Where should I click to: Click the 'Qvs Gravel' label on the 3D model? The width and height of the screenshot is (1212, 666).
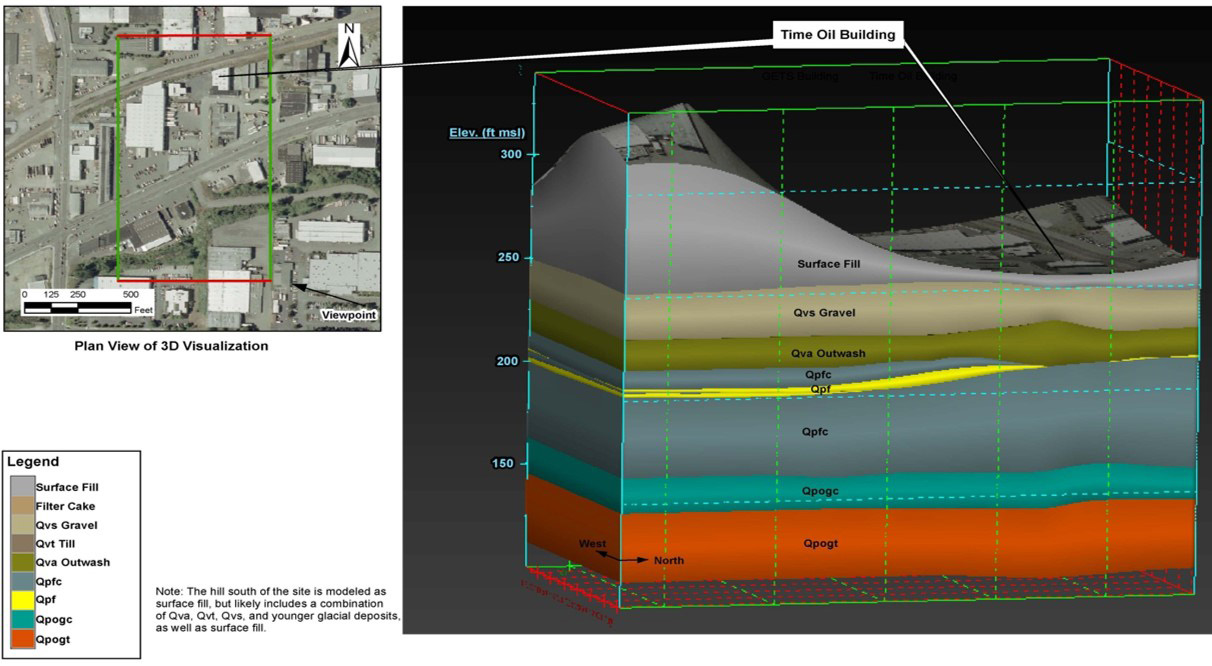(x=825, y=313)
